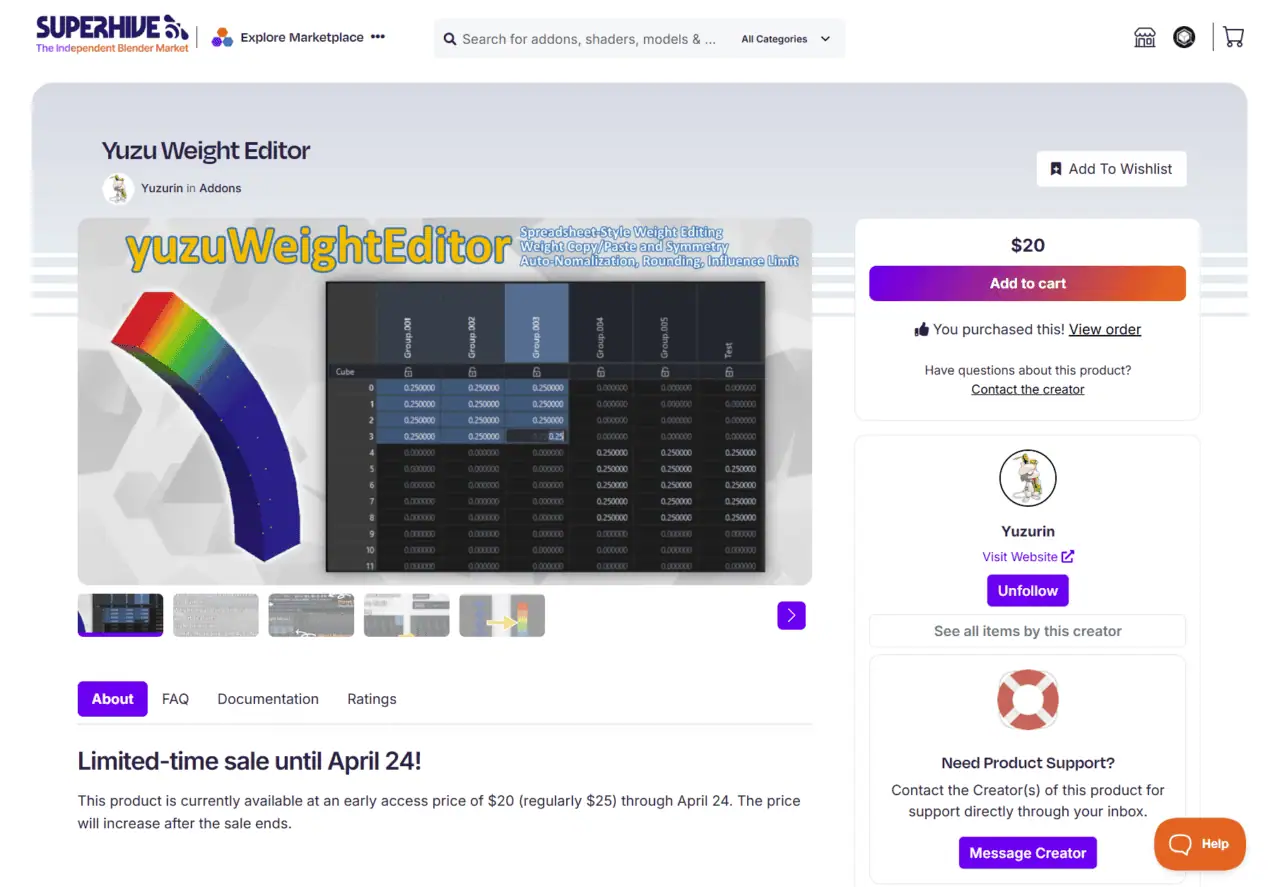
Task: Click the lifebuoy support icon
Action: (1027, 700)
